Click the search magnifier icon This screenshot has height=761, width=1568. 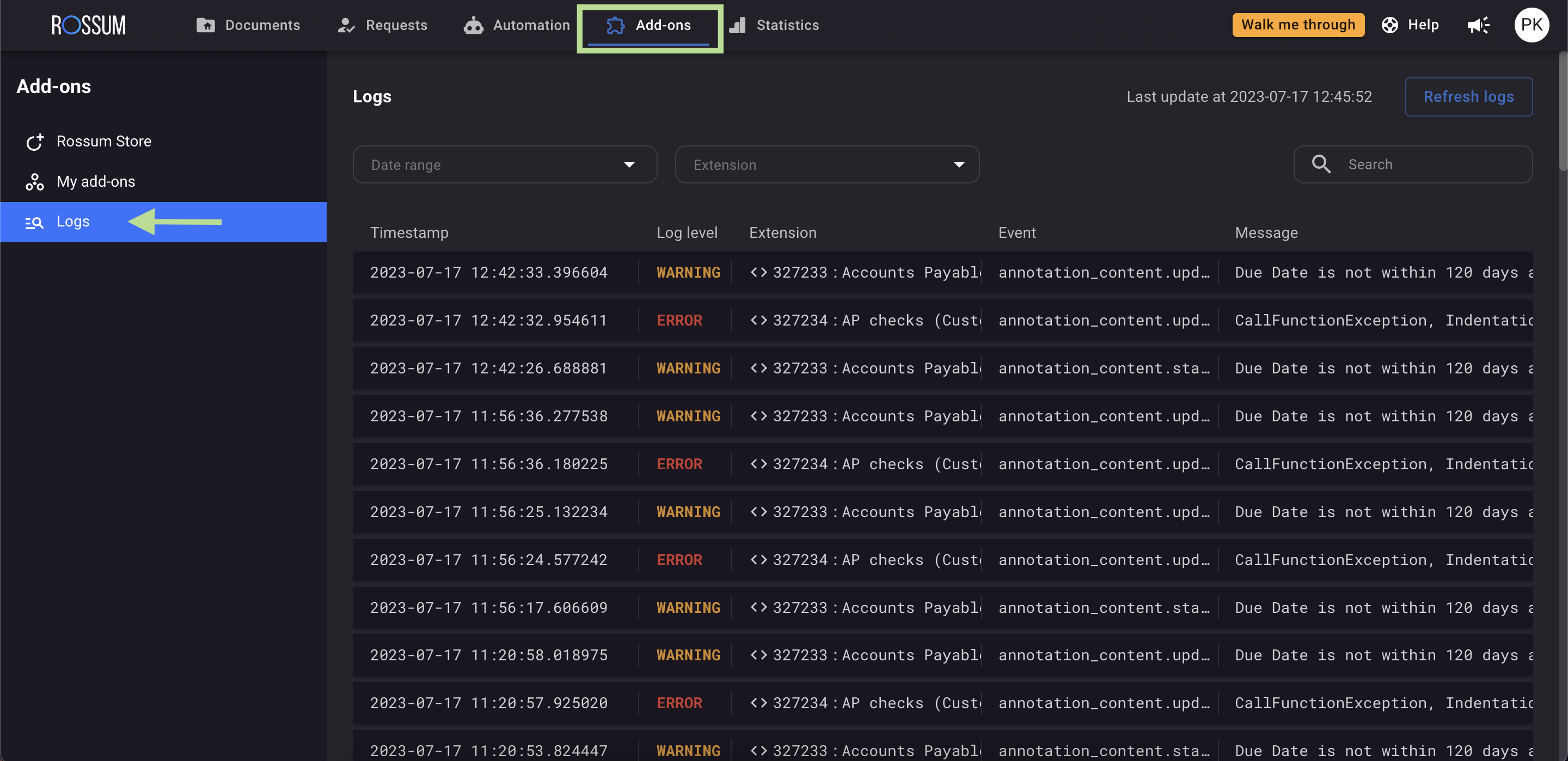(1321, 164)
